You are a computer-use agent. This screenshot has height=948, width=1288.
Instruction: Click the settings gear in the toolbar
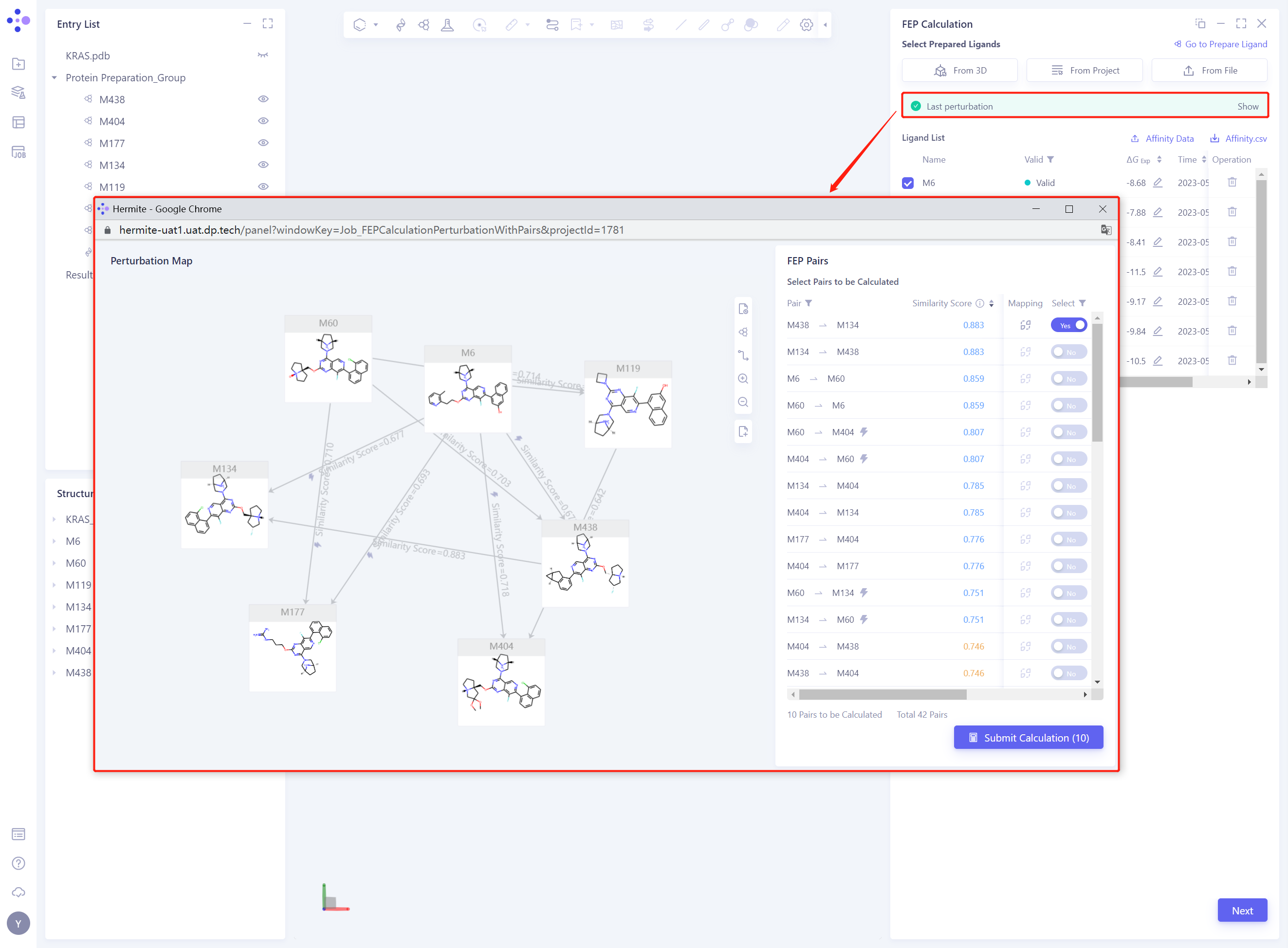807,25
